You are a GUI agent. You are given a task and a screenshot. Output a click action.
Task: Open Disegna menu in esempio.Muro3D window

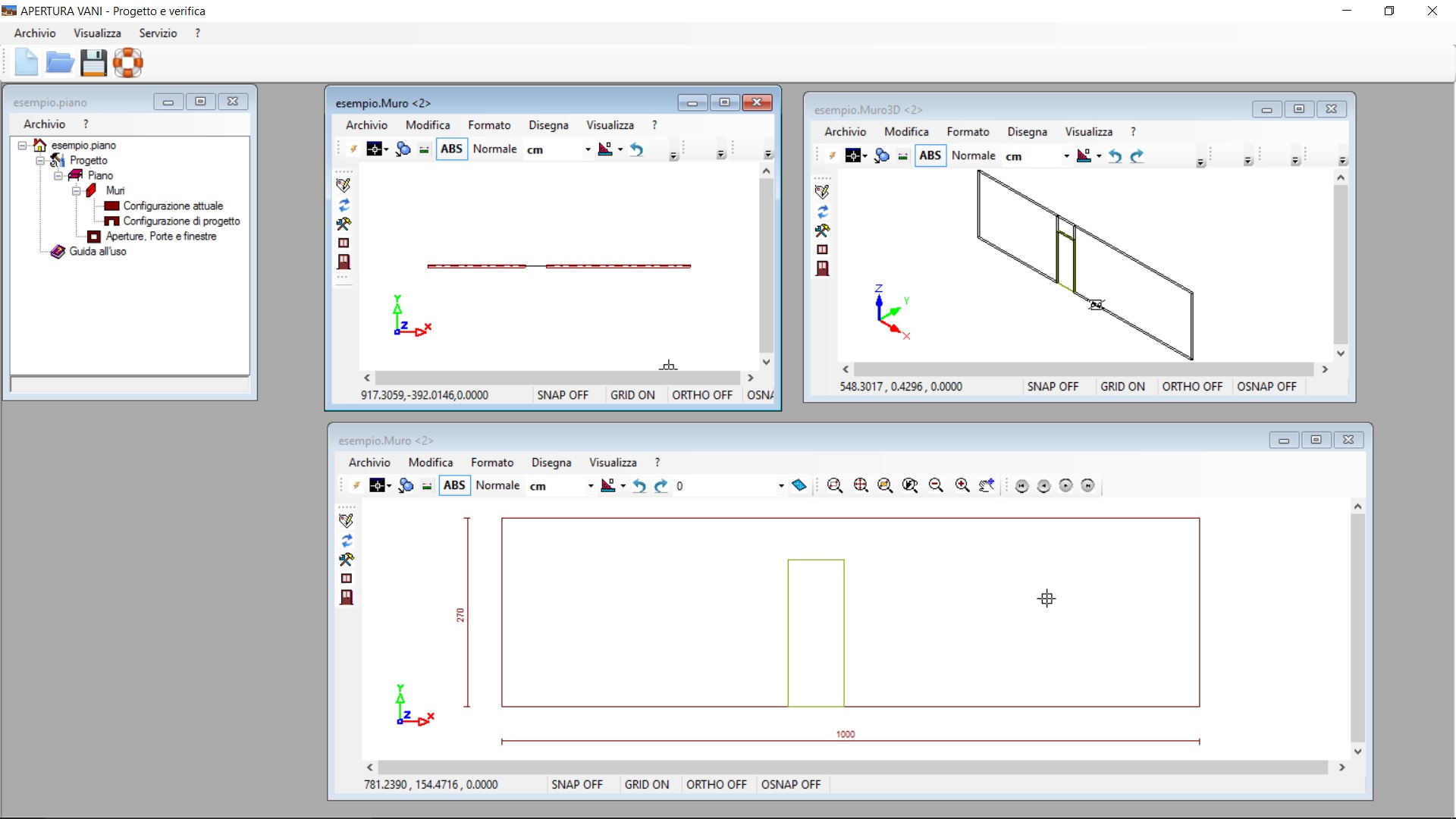click(x=1027, y=132)
